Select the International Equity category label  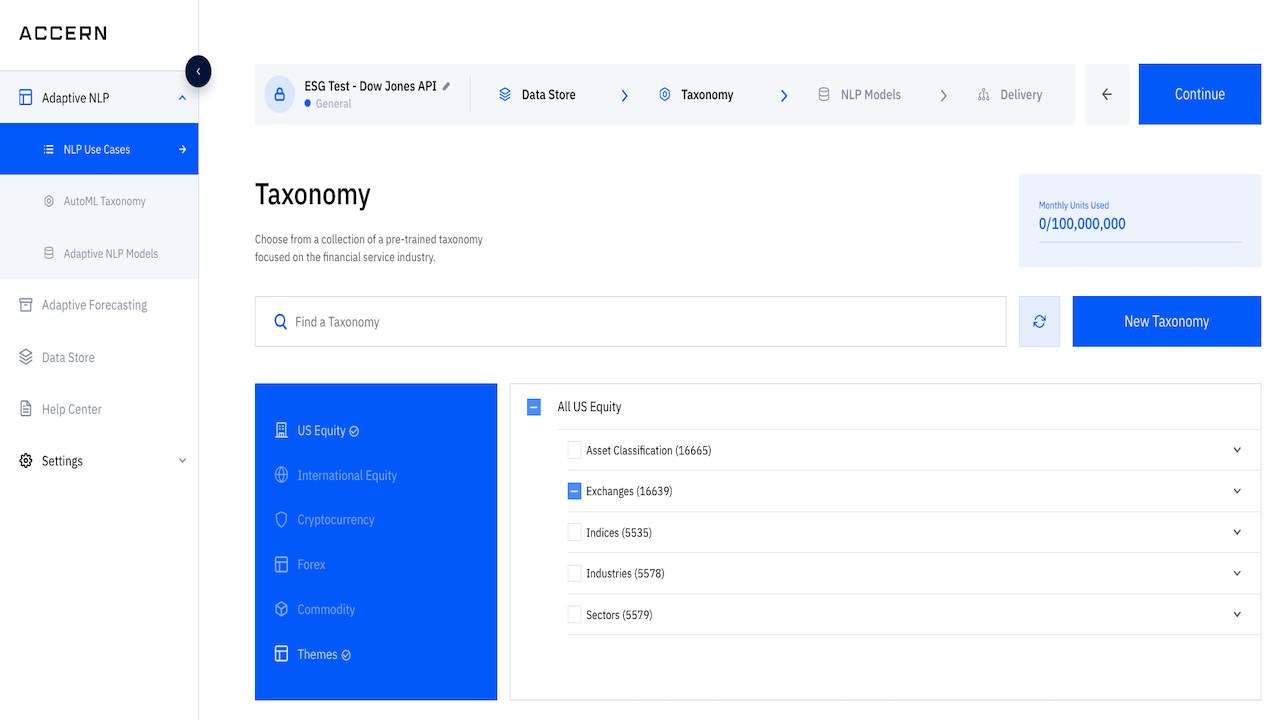coord(347,476)
